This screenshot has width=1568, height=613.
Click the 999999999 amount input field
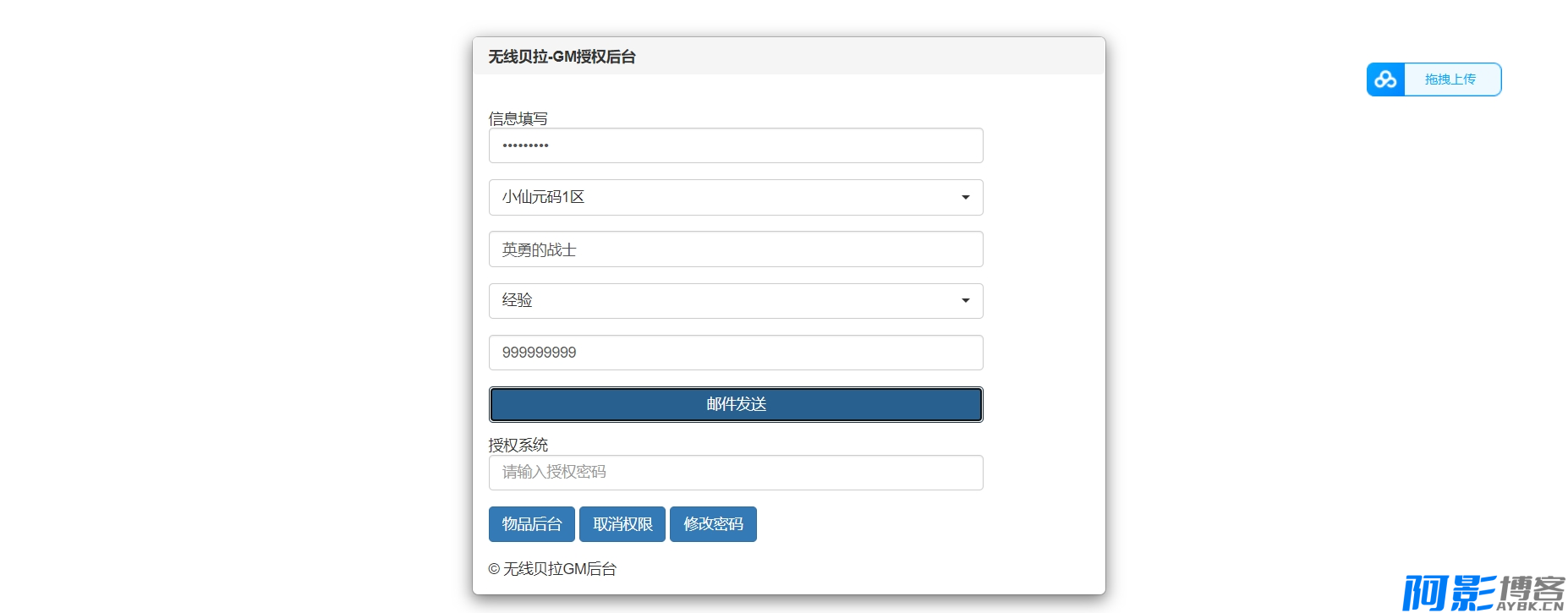click(x=736, y=353)
